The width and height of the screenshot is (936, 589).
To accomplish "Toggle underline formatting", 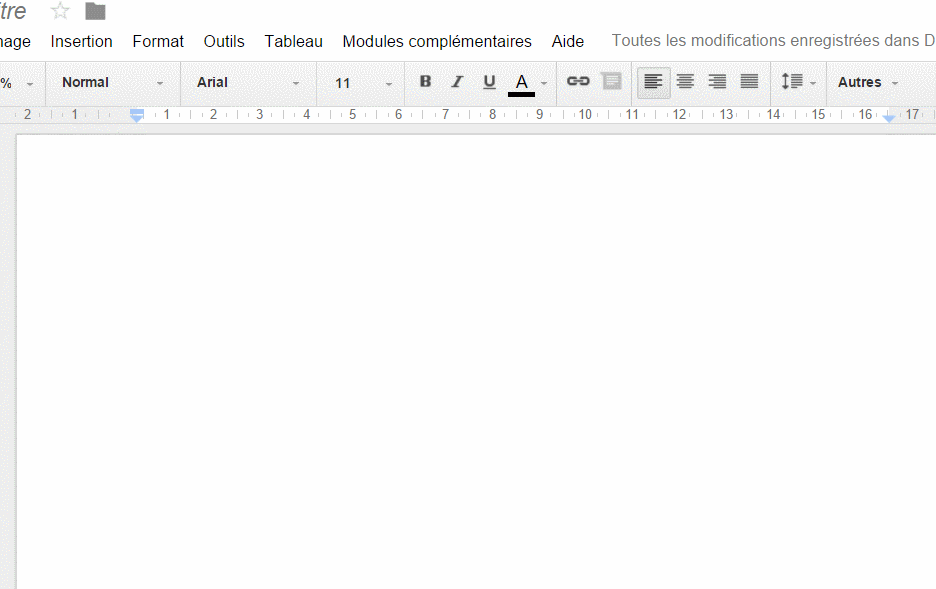I will click(x=489, y=82).
